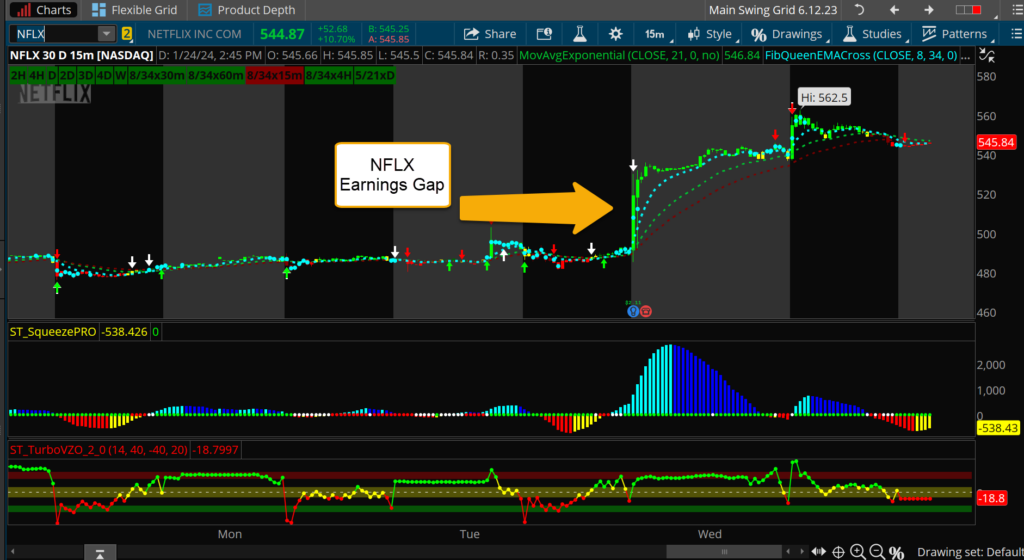1024x560 pixels.
Task: Open the Patterns menu
Action: tap(953, 34)
